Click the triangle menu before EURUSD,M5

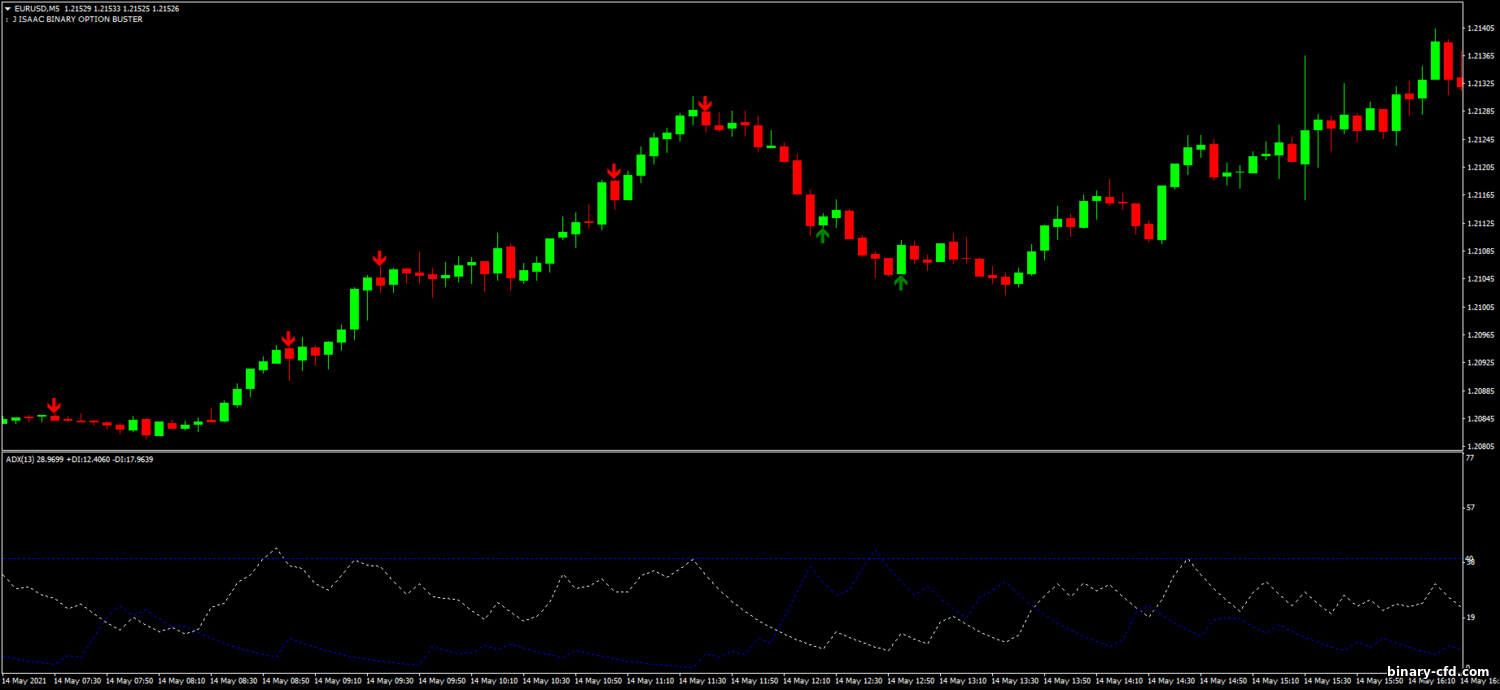coord(6,9)
